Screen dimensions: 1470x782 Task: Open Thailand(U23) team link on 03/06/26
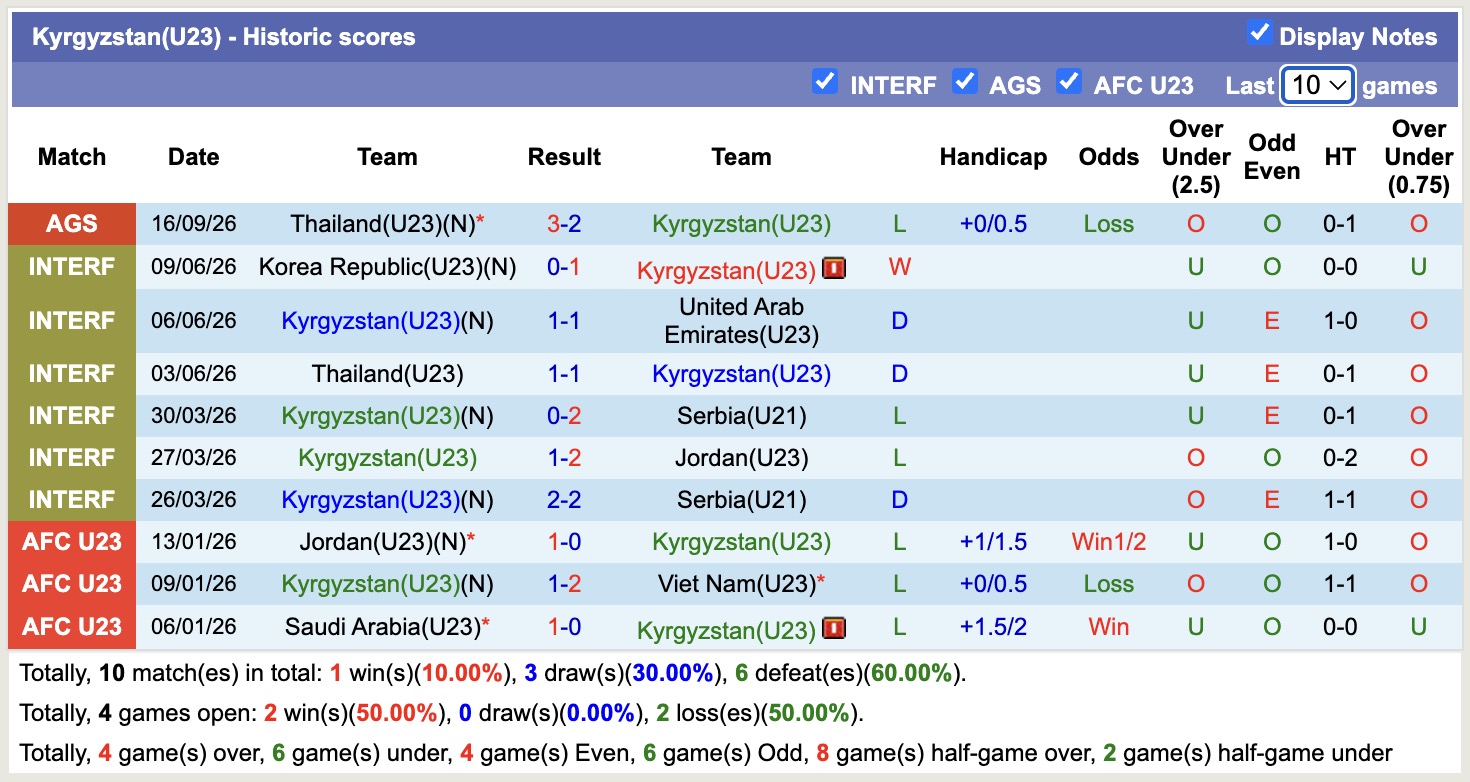(387, 374)
